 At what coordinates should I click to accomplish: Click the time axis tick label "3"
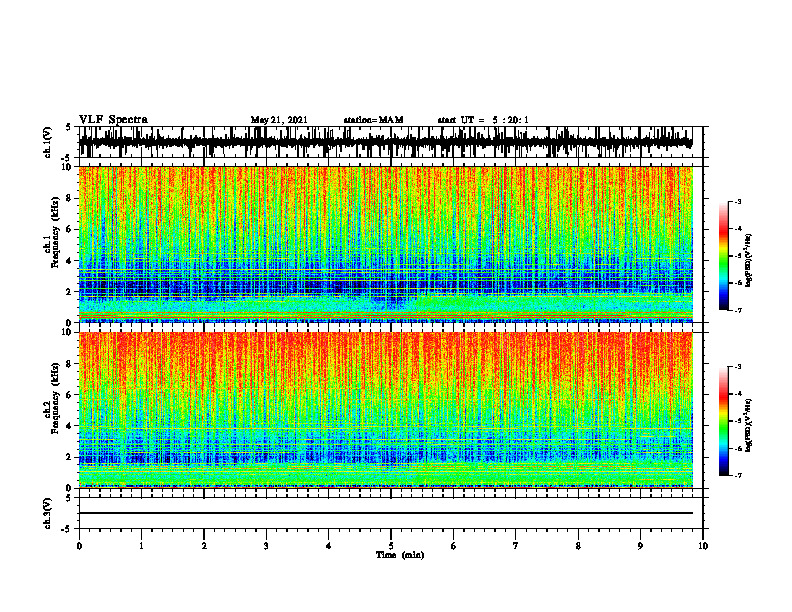(266, 546)
